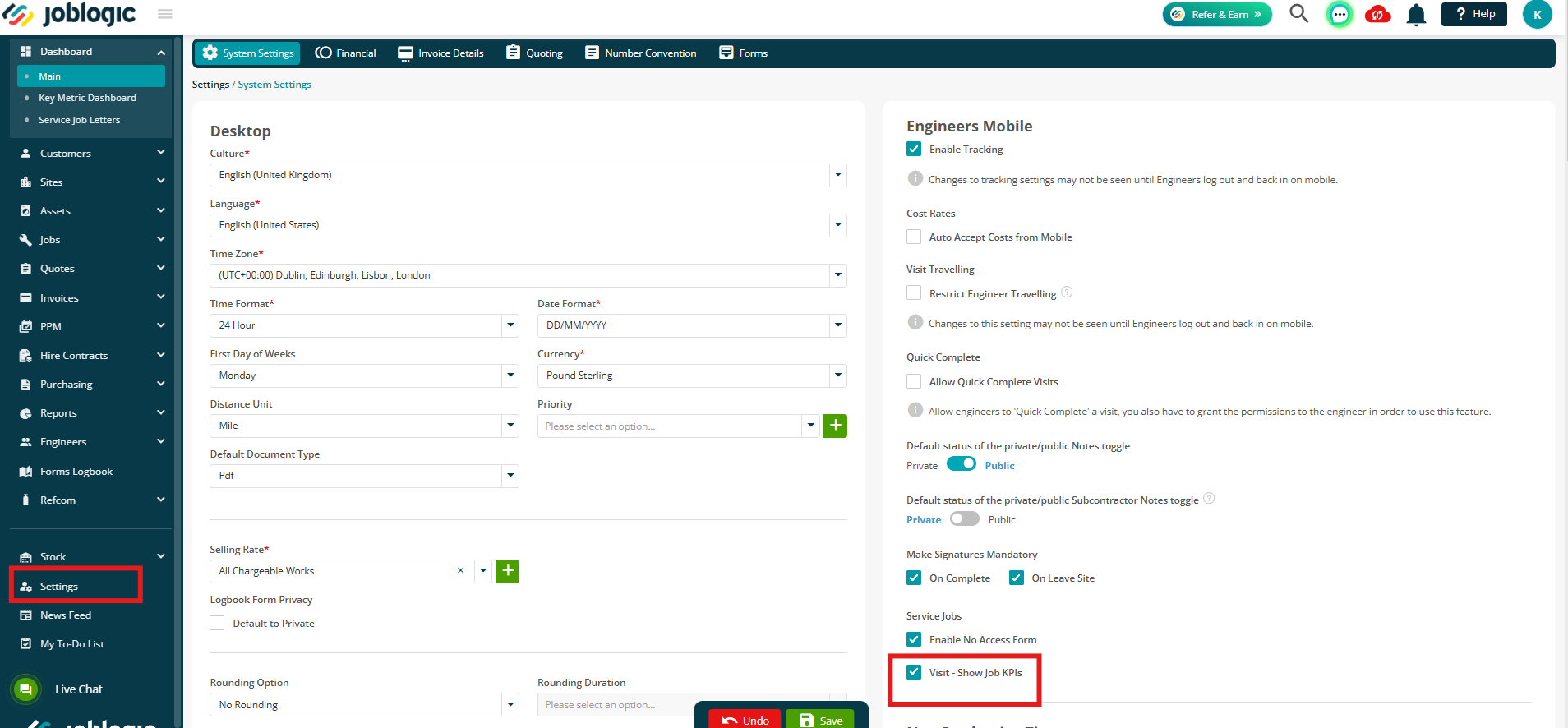Click the Forms Logbook icon

point(25,472)
